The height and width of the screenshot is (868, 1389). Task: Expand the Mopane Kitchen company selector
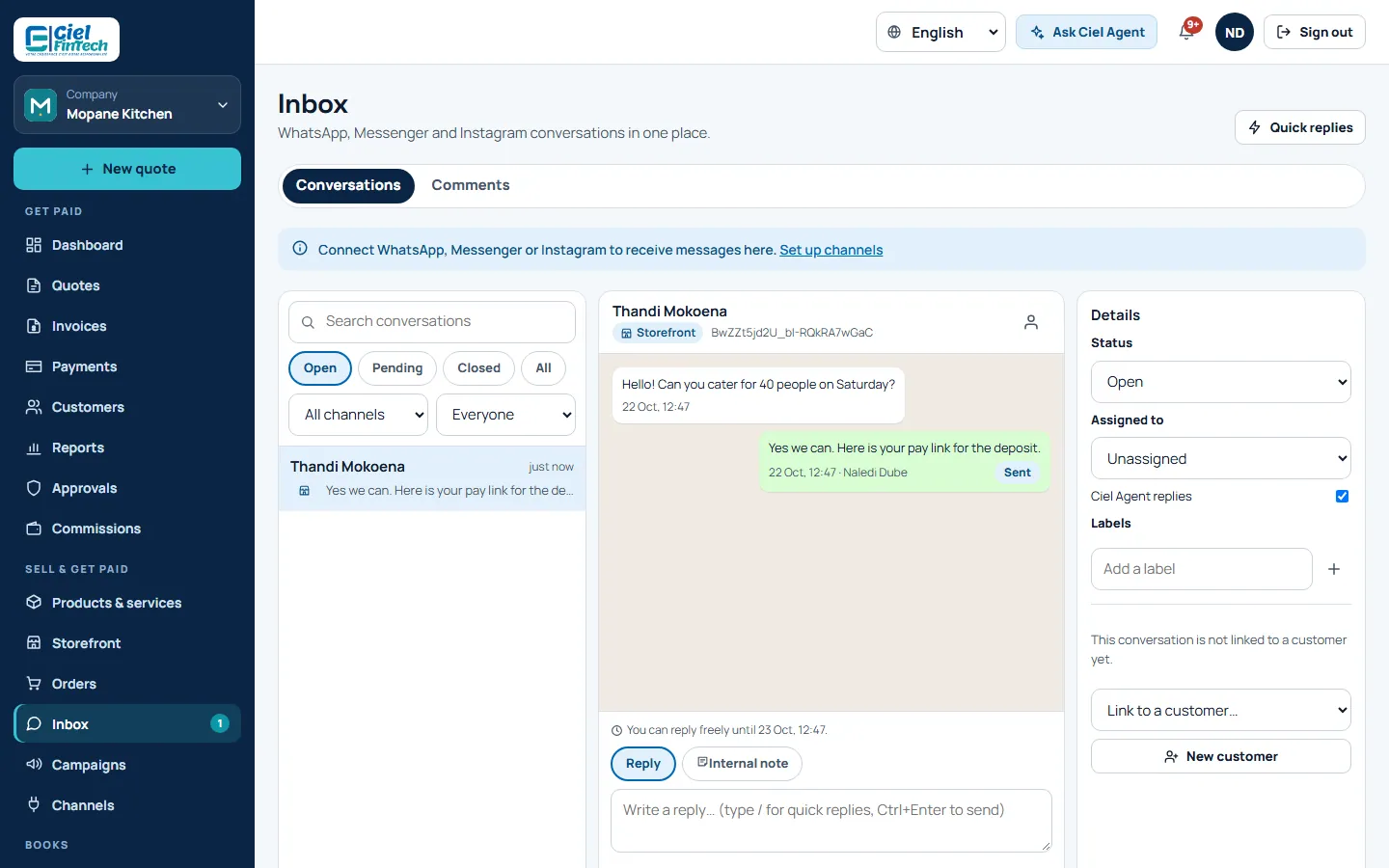point(127,104)
